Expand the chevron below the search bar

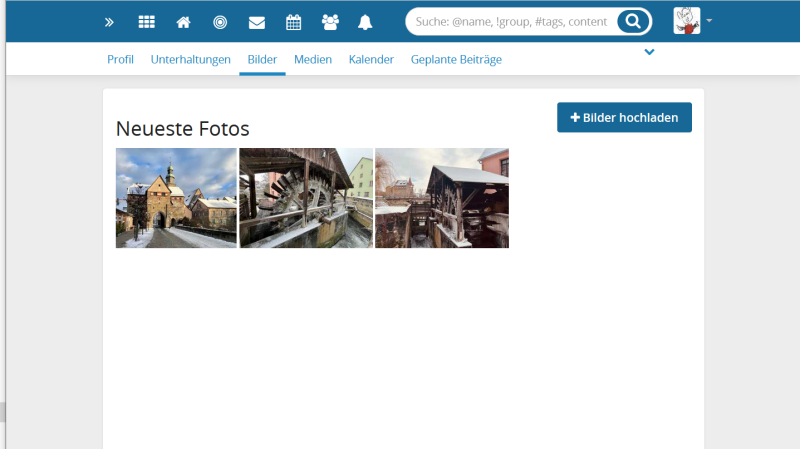(650, 52)
